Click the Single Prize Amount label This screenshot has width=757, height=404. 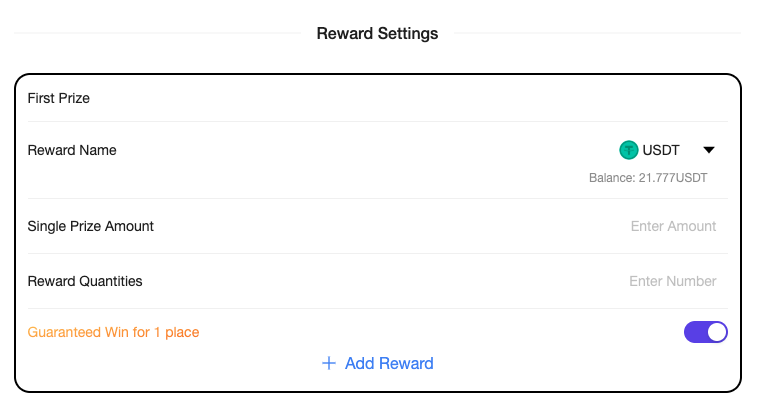click(91, 226)
